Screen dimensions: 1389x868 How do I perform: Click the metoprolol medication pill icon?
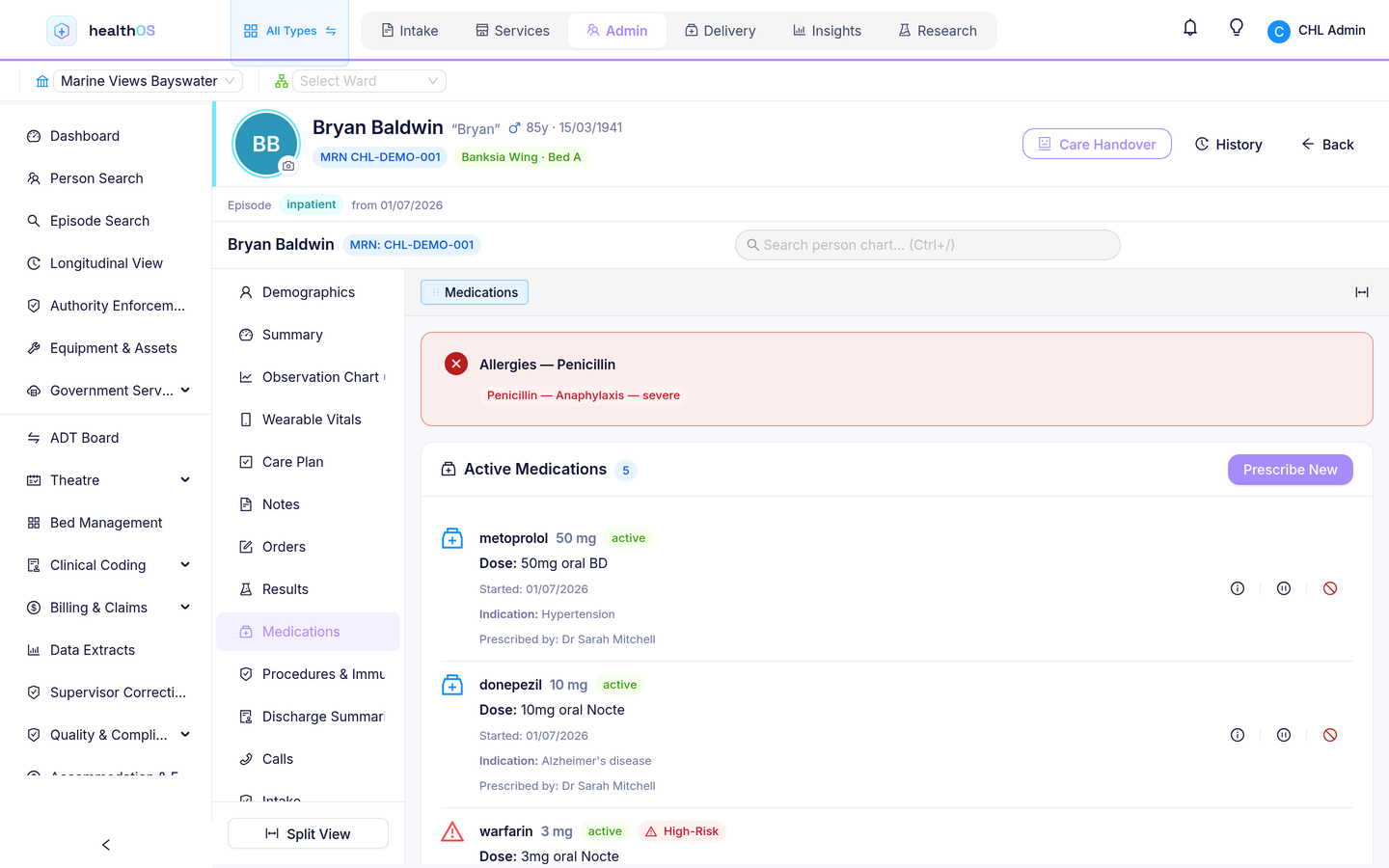click(452, 538)
